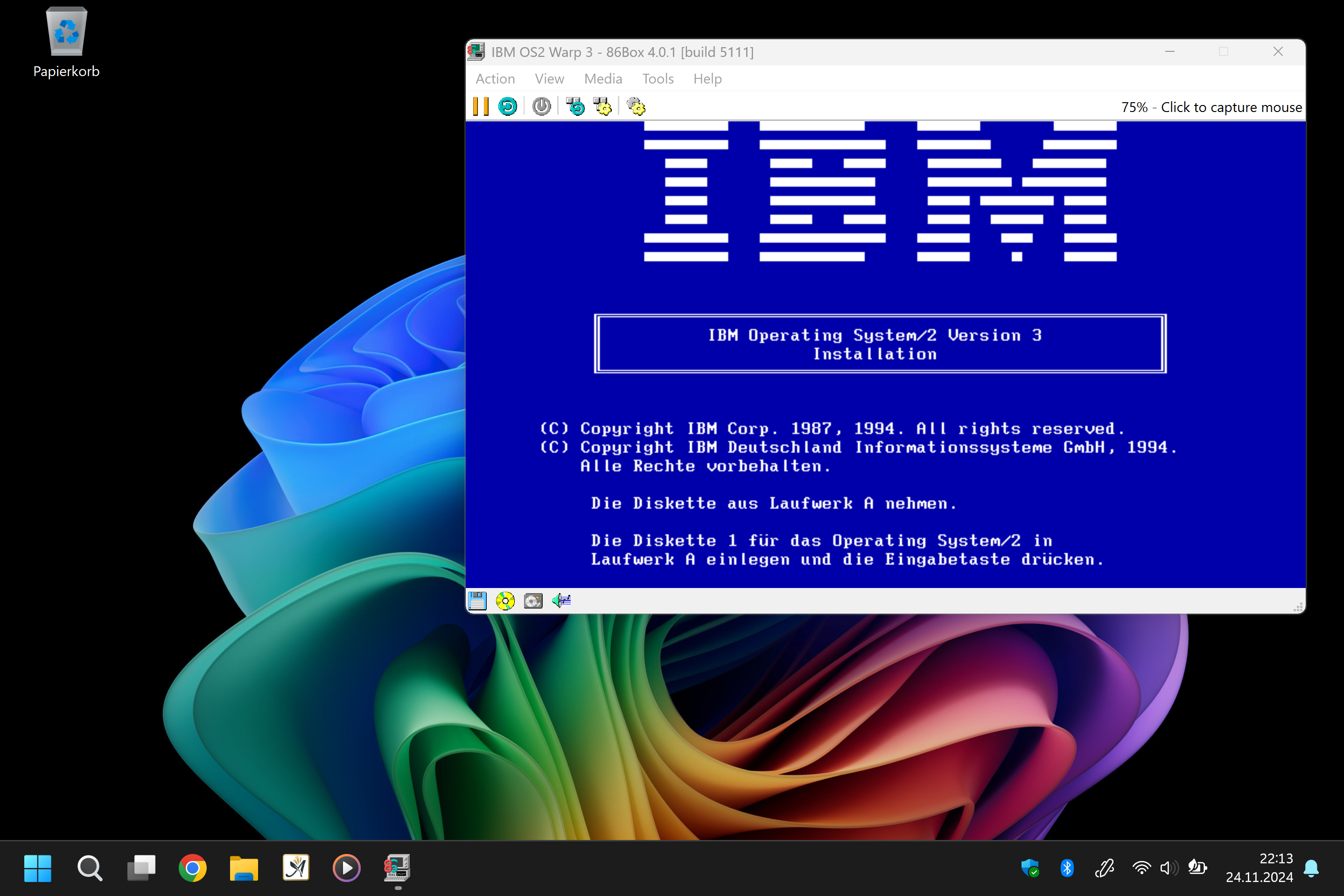Hard reset the emulated machine
This screenshot has height=896, width=1344.
pos(507,107)
